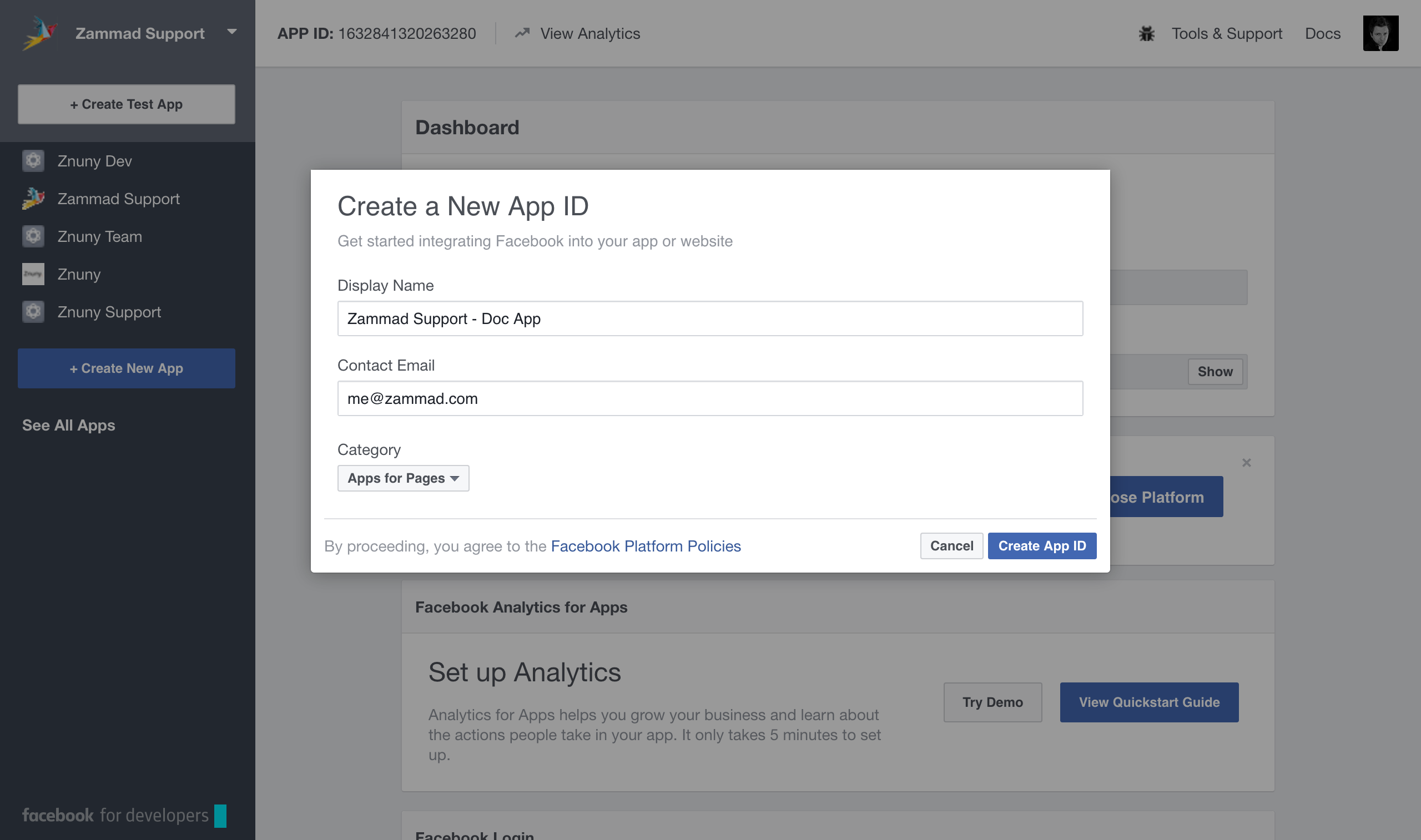
Task: Open Znuny Support in sidebar
Action: [x=109, y=312]
